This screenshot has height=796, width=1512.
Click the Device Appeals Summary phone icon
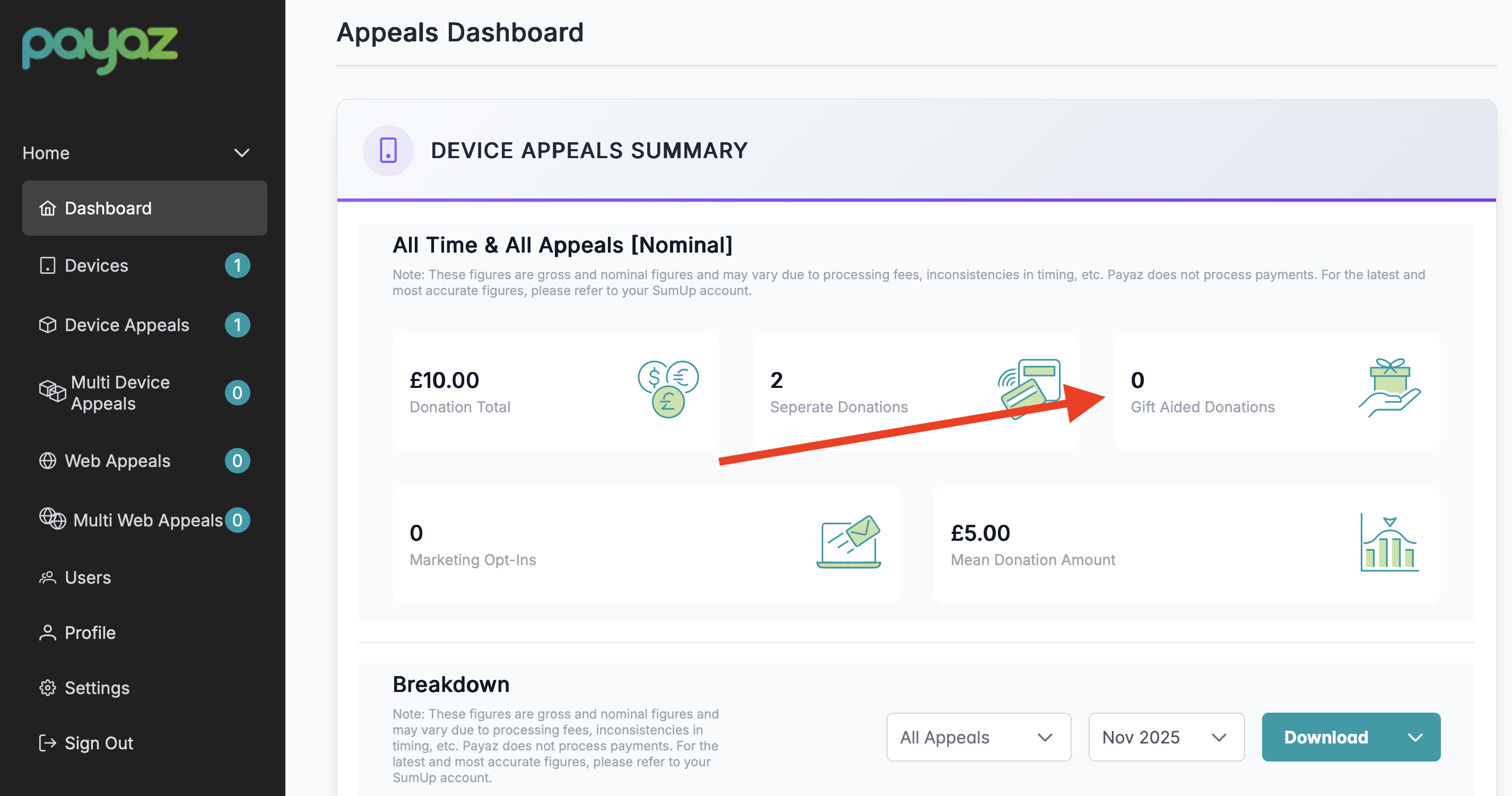(x=388, y=150)
